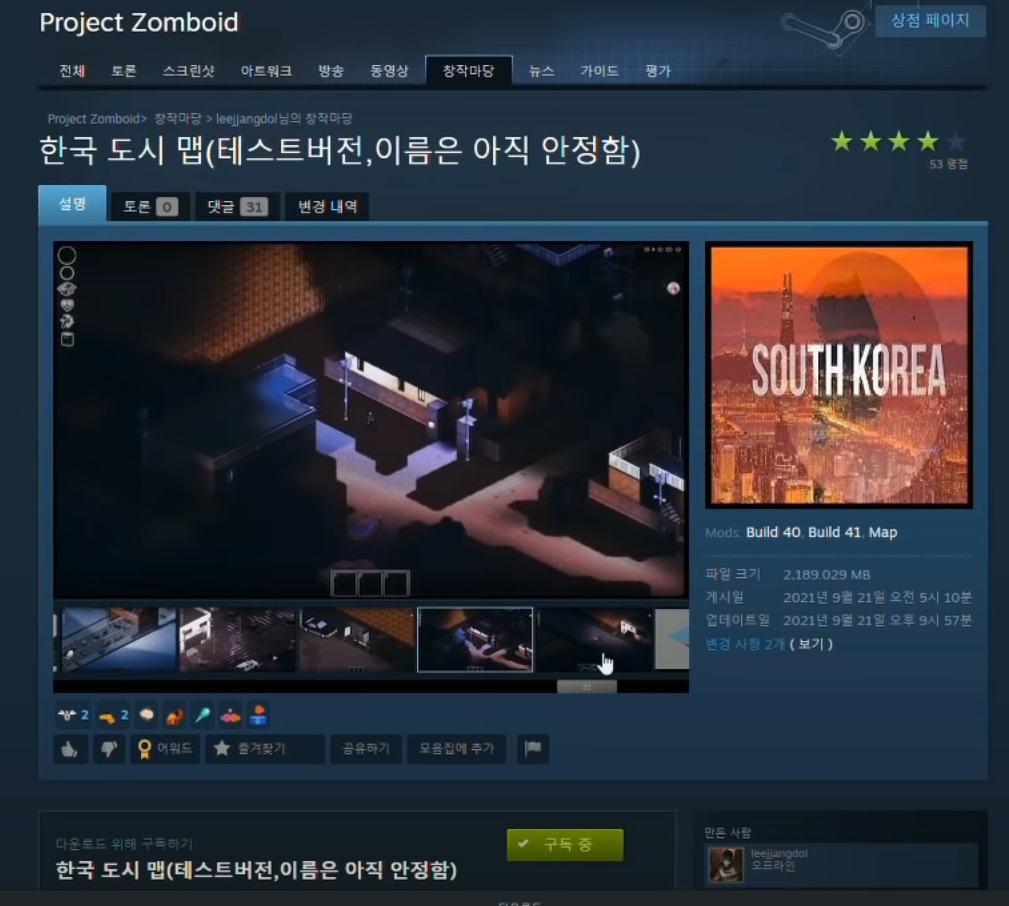The image size is (1009, 906).
Task: Click the '53 평점' ratings count text
Action: (x=948, y=164)
